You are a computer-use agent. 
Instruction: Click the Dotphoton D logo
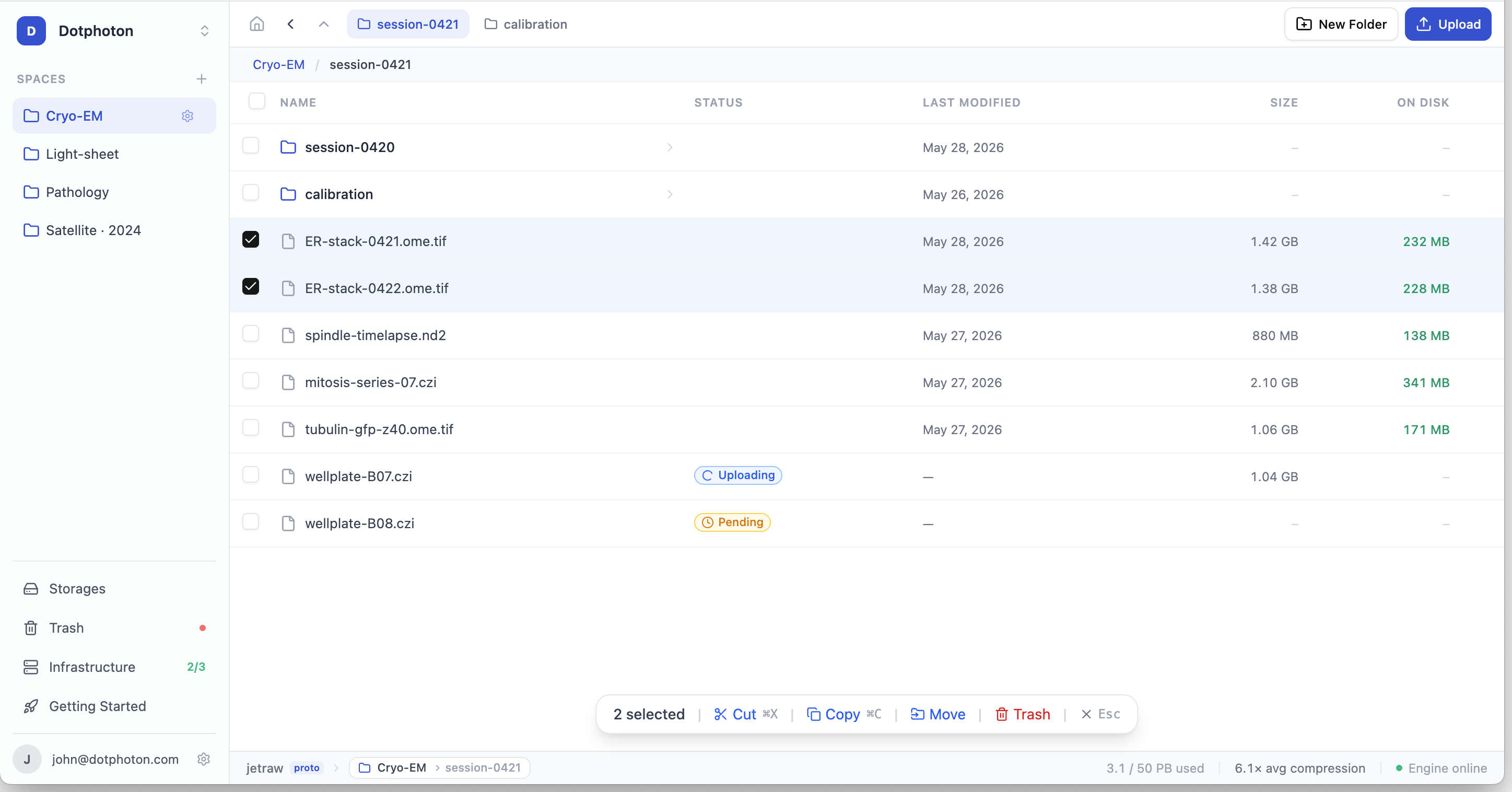pyautogui.click(x=31, y=31)
